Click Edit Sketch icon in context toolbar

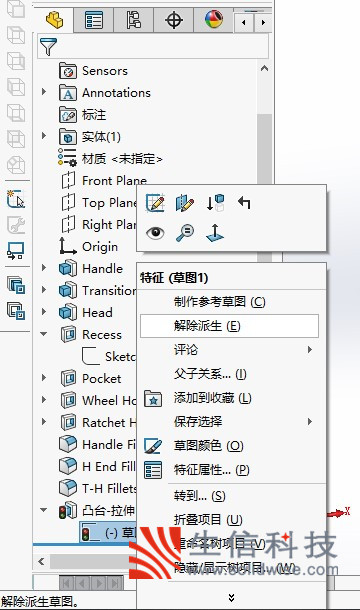155,203
